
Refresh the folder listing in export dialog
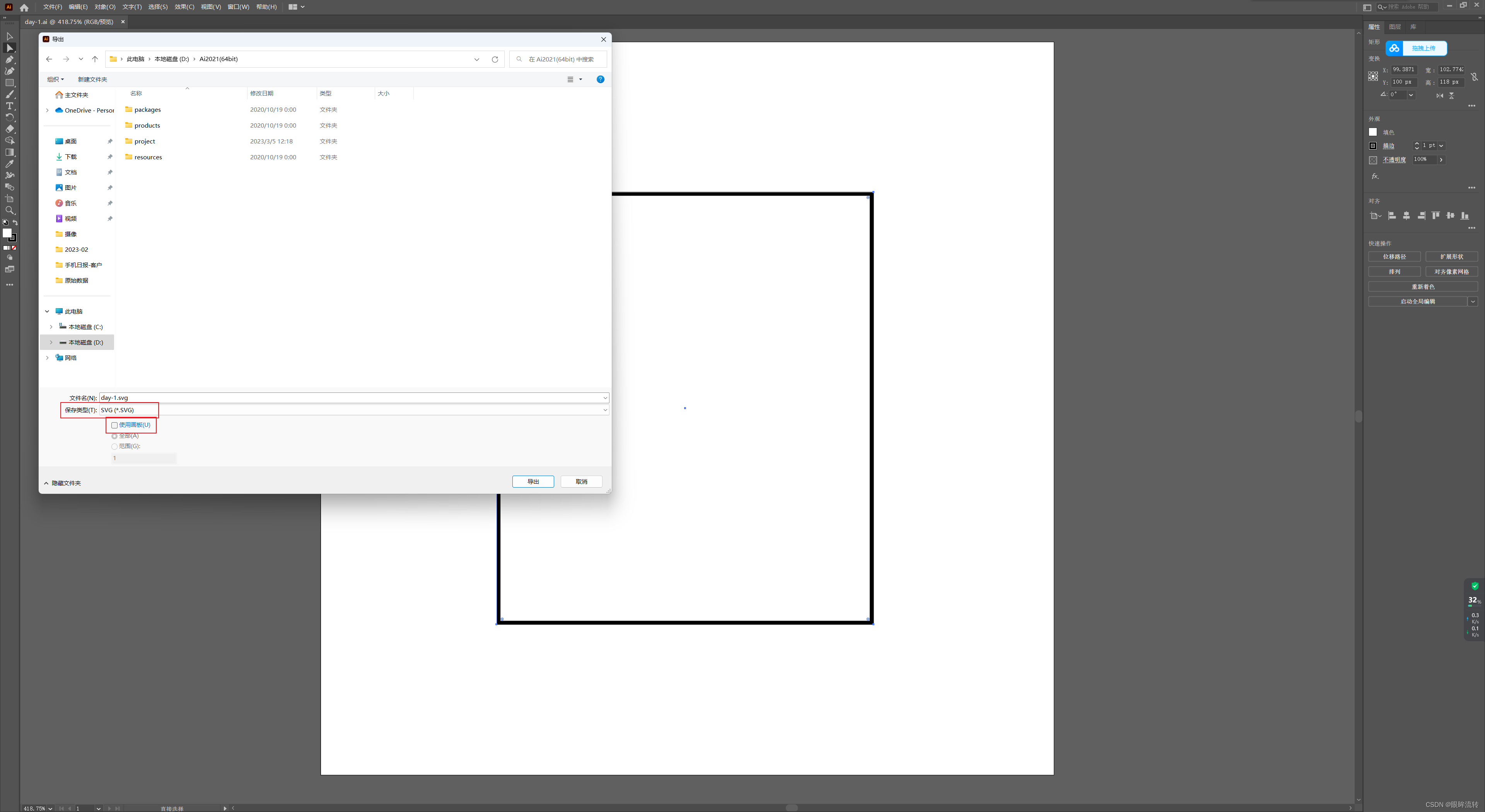[495, 60]
